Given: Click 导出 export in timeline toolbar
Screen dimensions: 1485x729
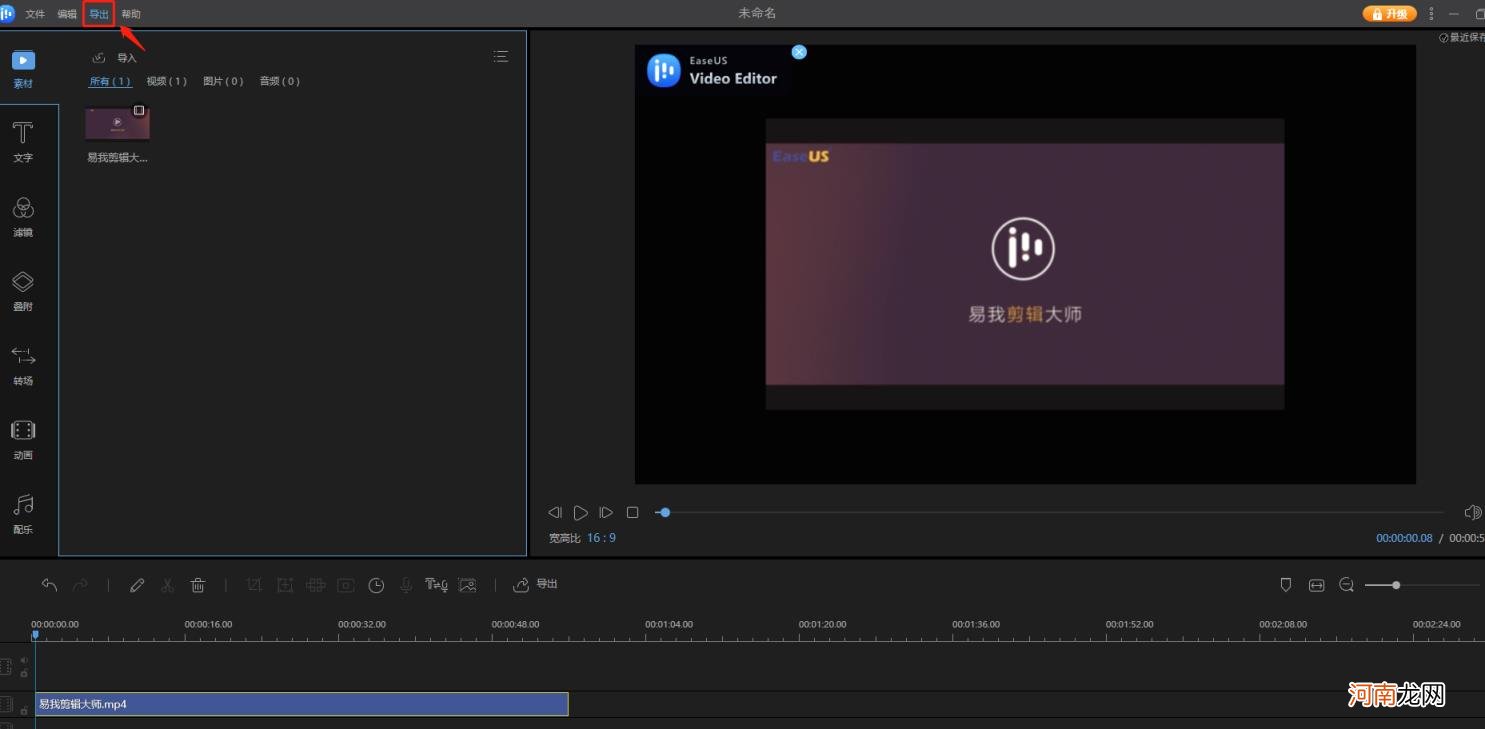Looking at the screenshot, I should pos(535,585).
